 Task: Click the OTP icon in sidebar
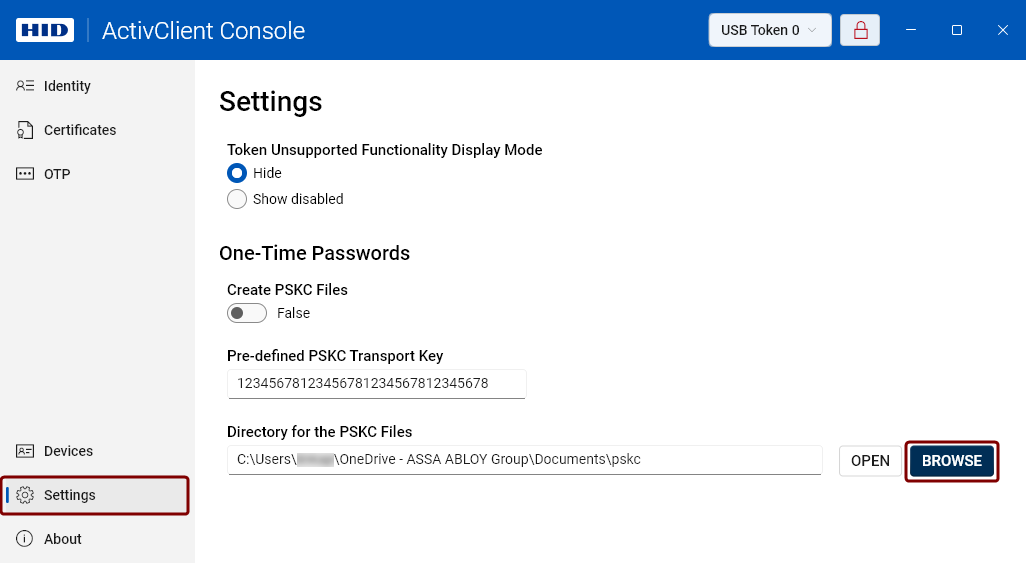point(25,174)
